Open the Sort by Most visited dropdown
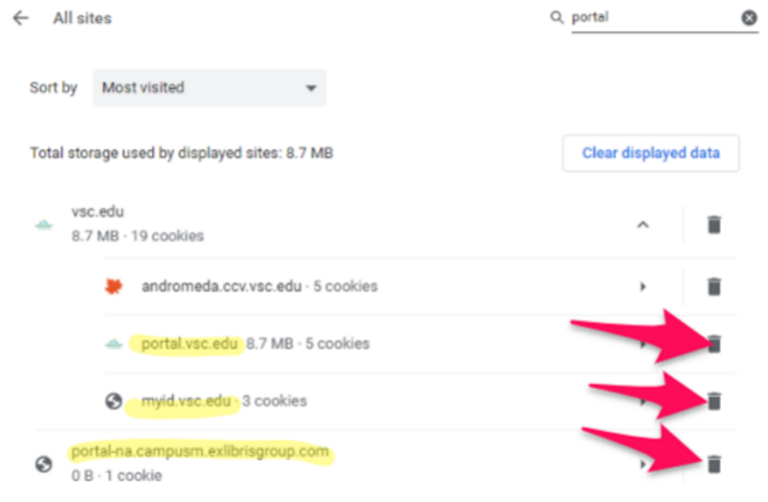 coord(209,88)
